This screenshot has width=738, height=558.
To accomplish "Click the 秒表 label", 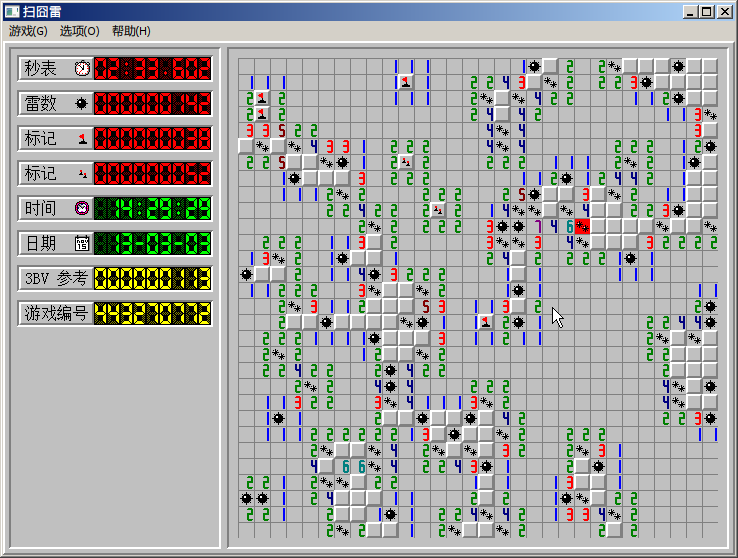I will tap(40, 68).
